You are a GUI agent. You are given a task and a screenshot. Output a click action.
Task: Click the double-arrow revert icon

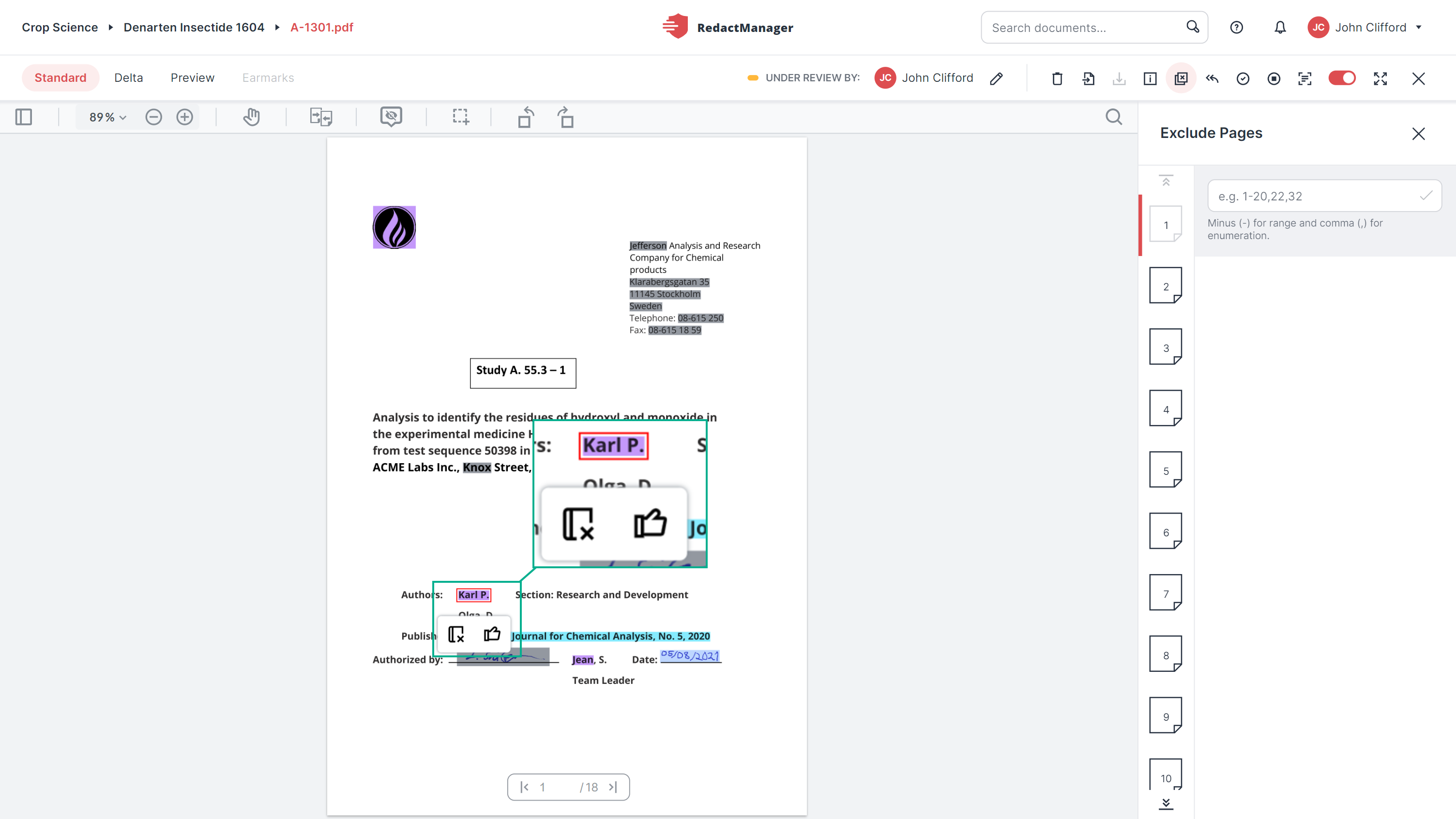(1212, 78)
